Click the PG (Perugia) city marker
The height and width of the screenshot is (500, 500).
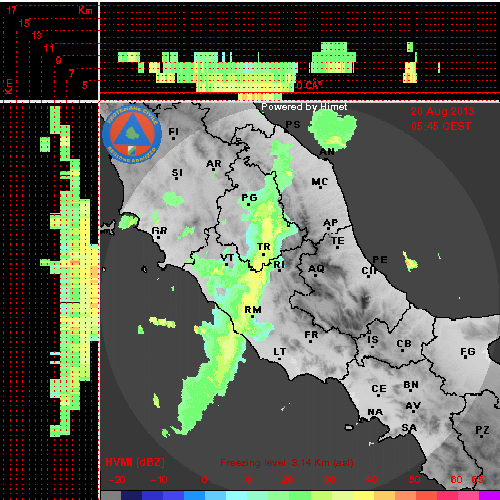248,204
